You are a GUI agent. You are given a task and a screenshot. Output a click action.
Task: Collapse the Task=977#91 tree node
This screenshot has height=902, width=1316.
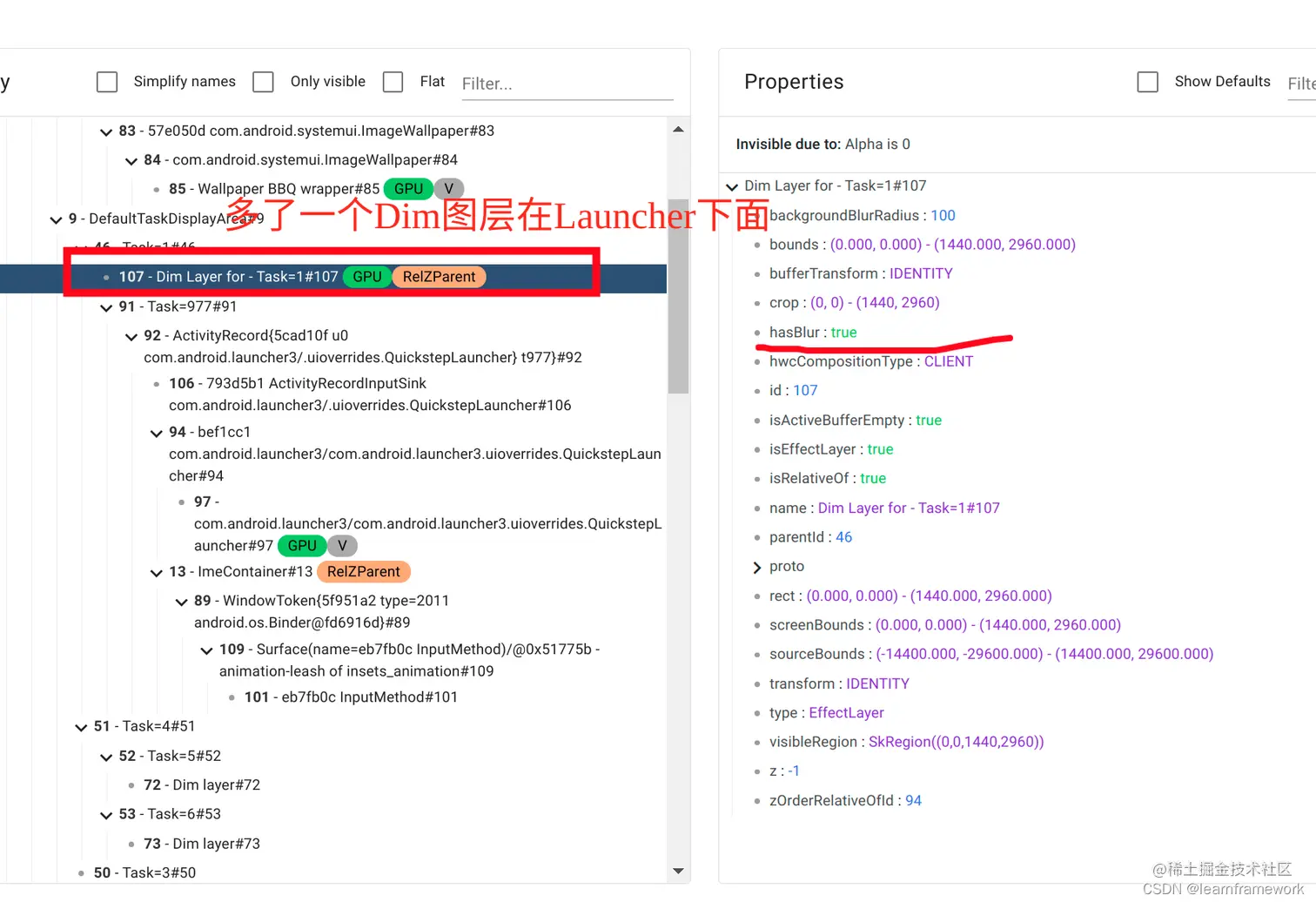tap(105, 306)
